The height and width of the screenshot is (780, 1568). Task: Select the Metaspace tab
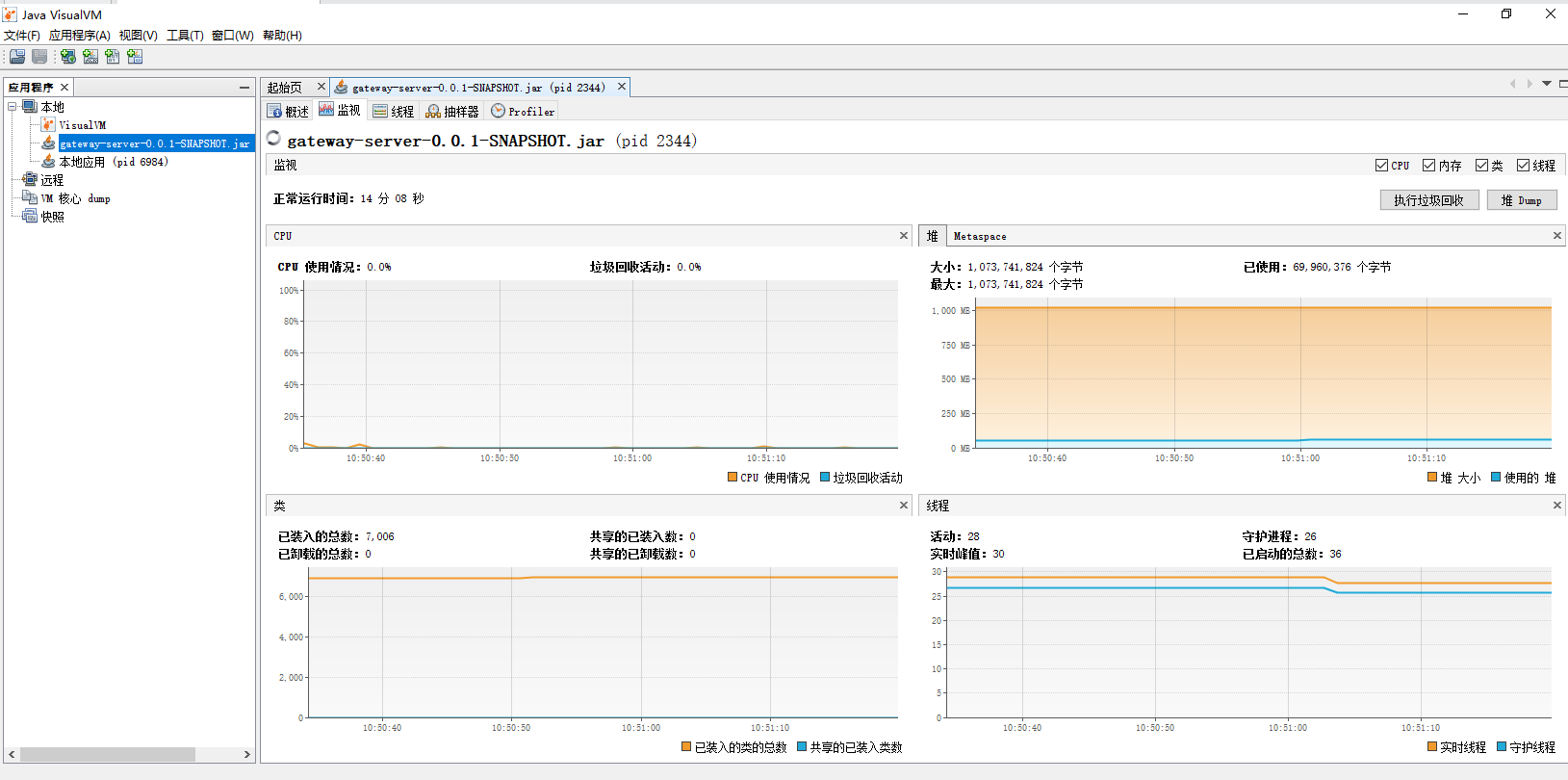980,236
